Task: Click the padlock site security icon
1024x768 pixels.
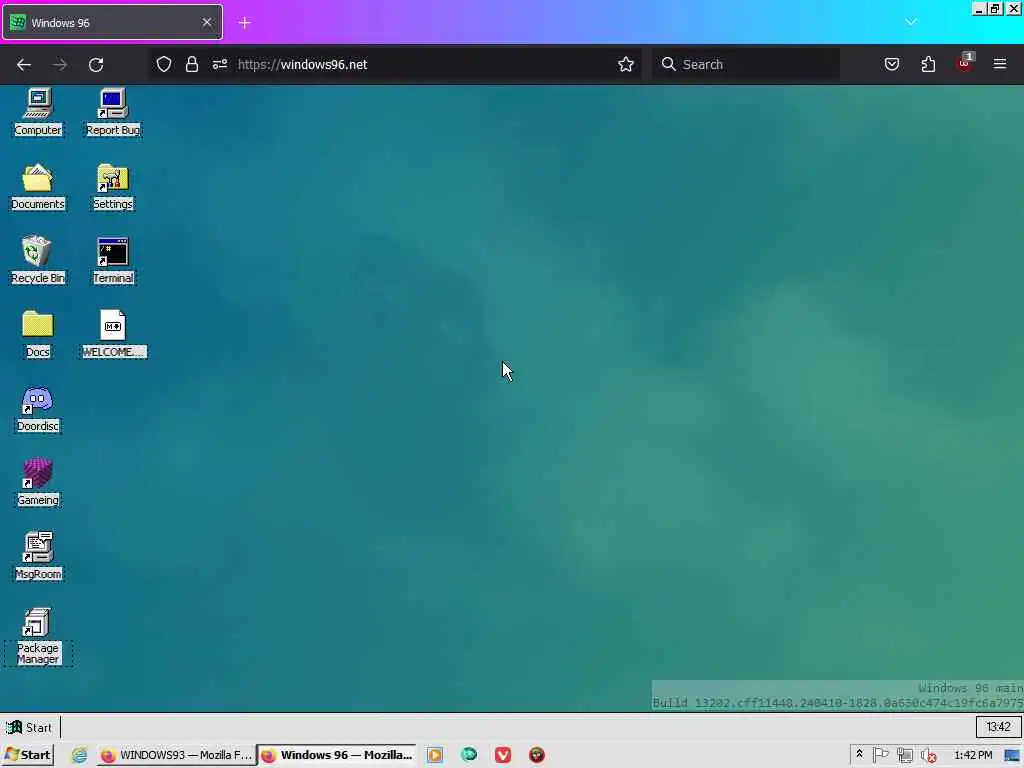Action: (x=191, y=64)
